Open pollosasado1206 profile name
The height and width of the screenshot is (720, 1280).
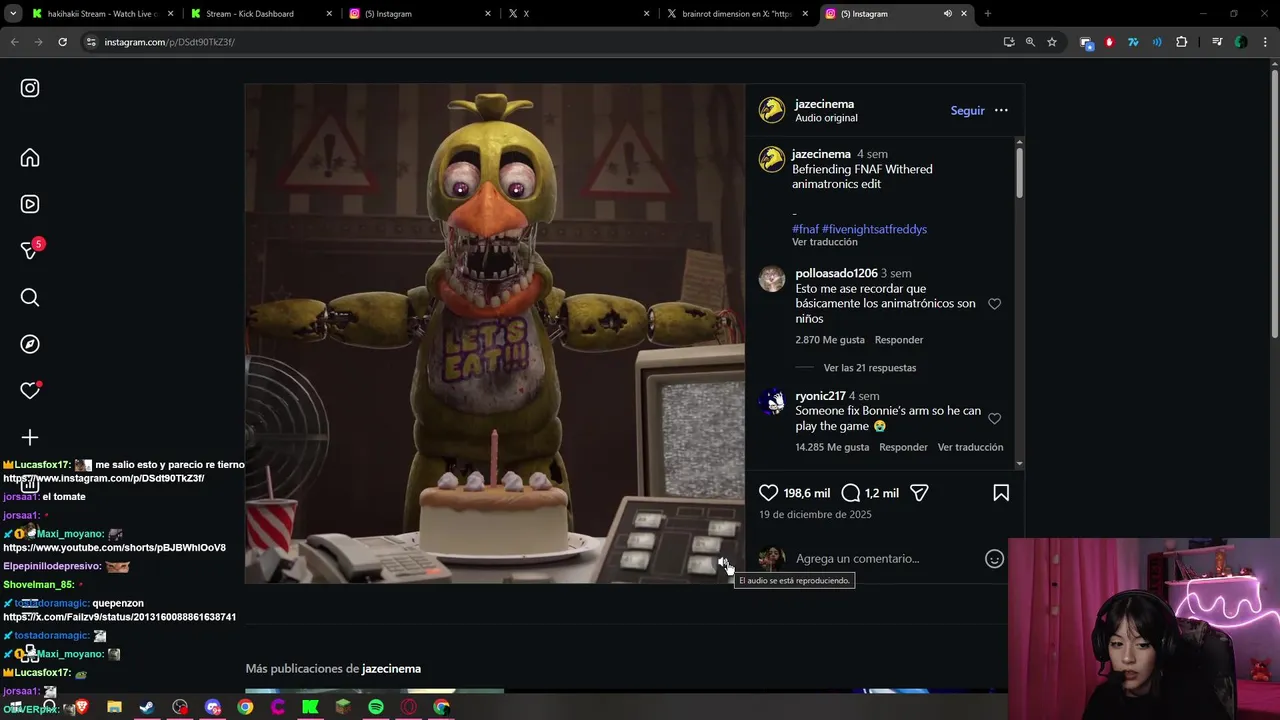pyautogui.click(x=836, y=273)
